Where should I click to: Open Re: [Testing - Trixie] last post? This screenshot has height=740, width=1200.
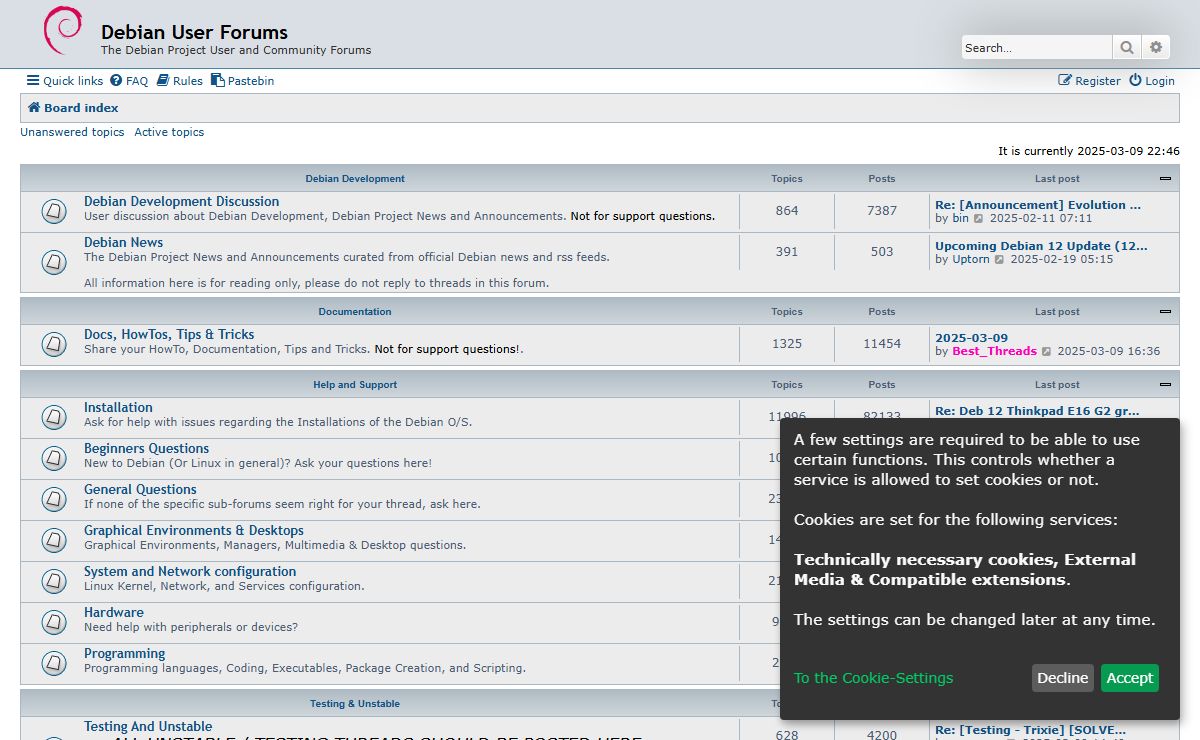click(x=1030, y=730)
